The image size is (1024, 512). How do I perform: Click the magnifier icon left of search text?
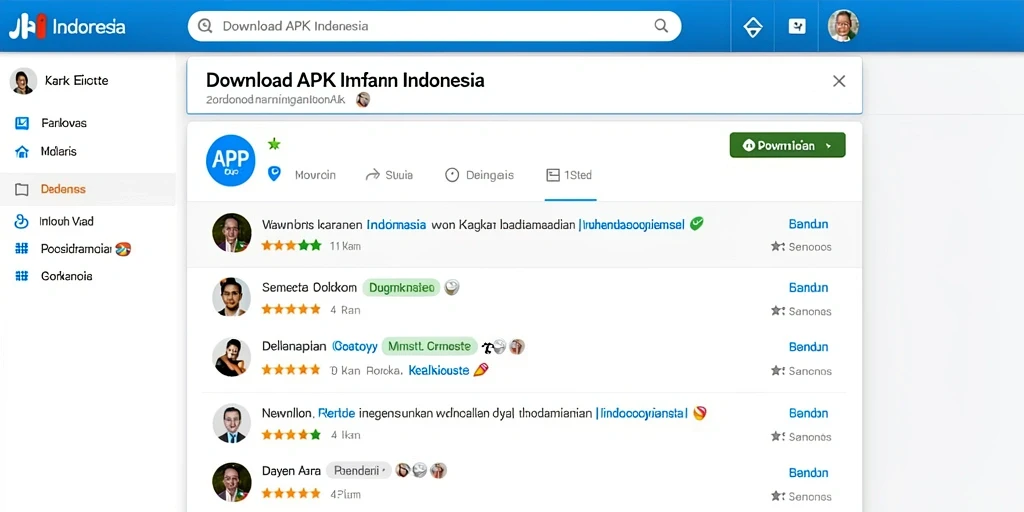(205, 26)
